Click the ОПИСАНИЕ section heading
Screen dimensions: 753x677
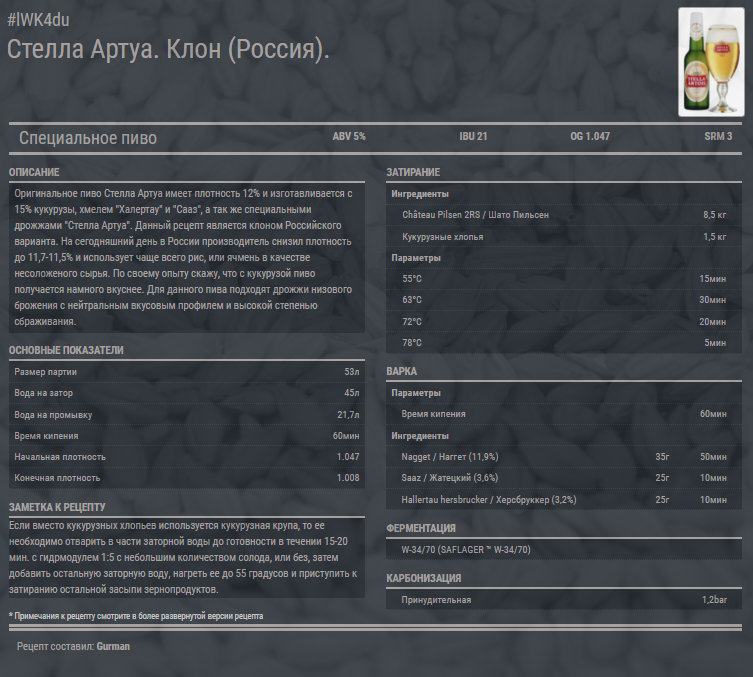[34, 172]
